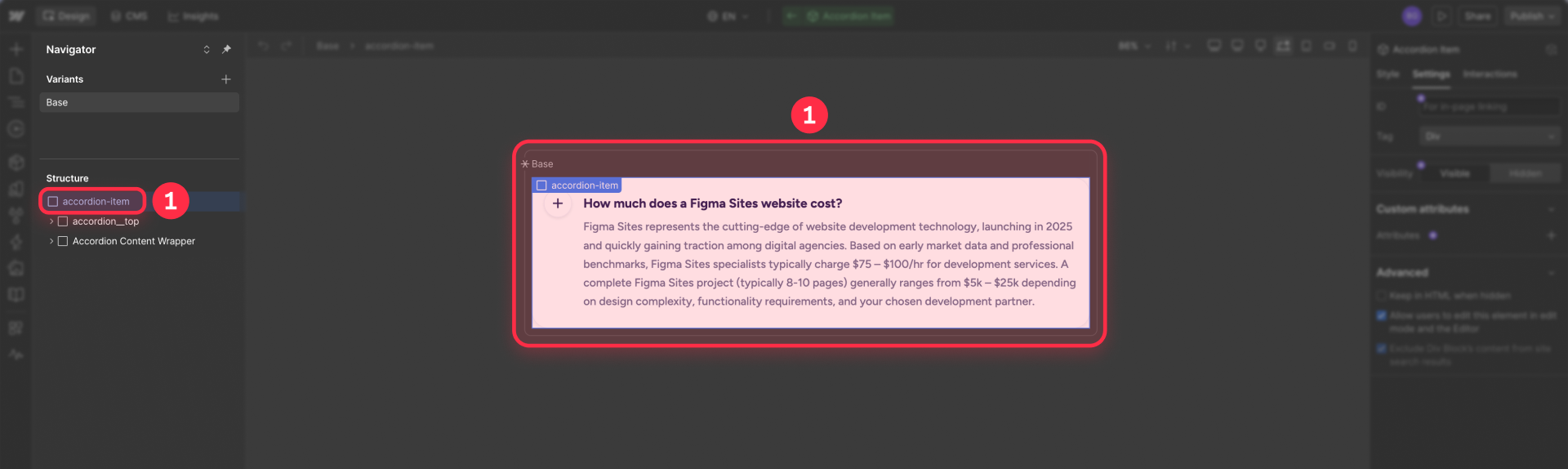Set visibility to Visible
1568x469 pixels.
(1454, 173)
